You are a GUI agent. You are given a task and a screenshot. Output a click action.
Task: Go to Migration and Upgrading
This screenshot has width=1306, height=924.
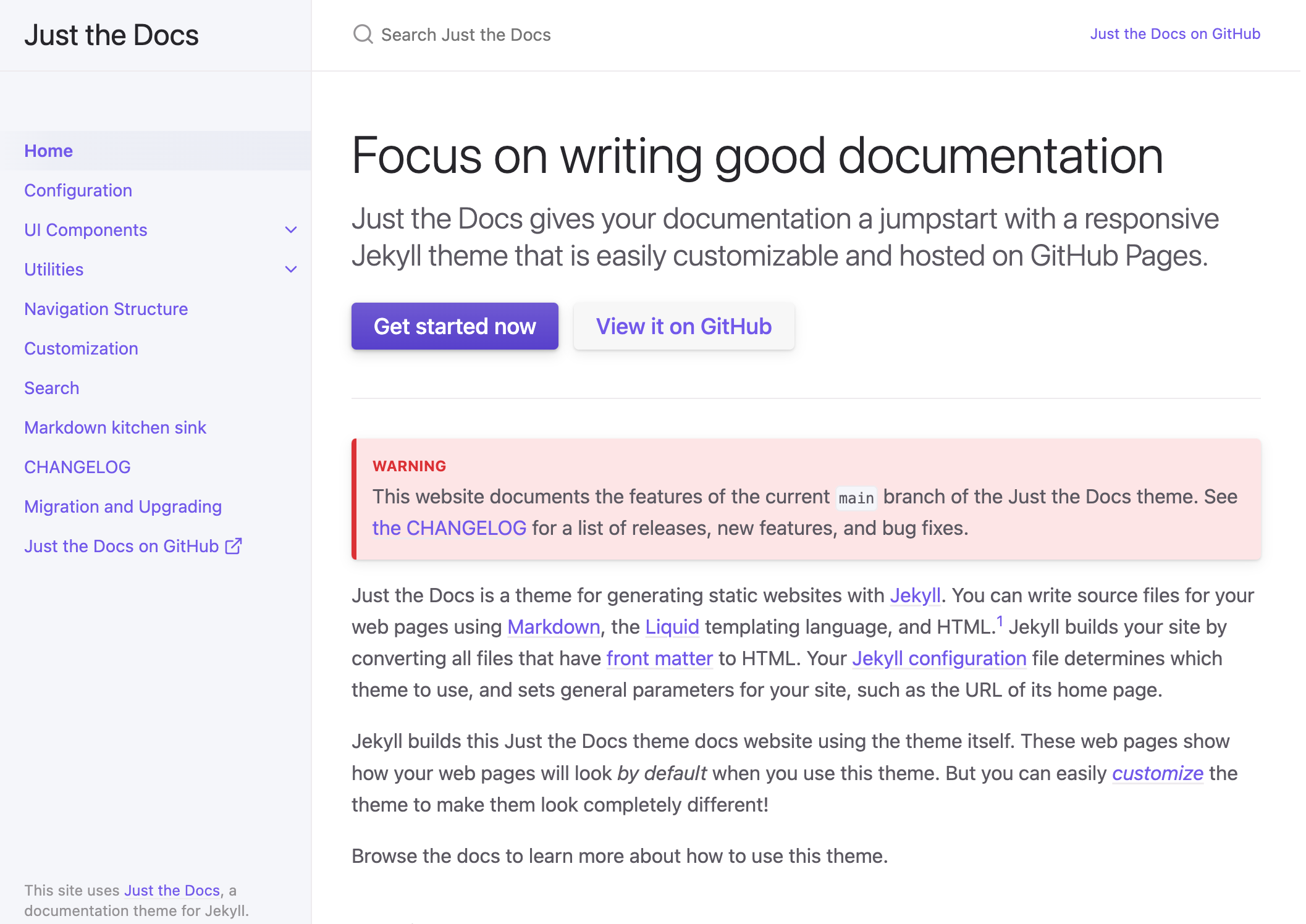(123, 506)
